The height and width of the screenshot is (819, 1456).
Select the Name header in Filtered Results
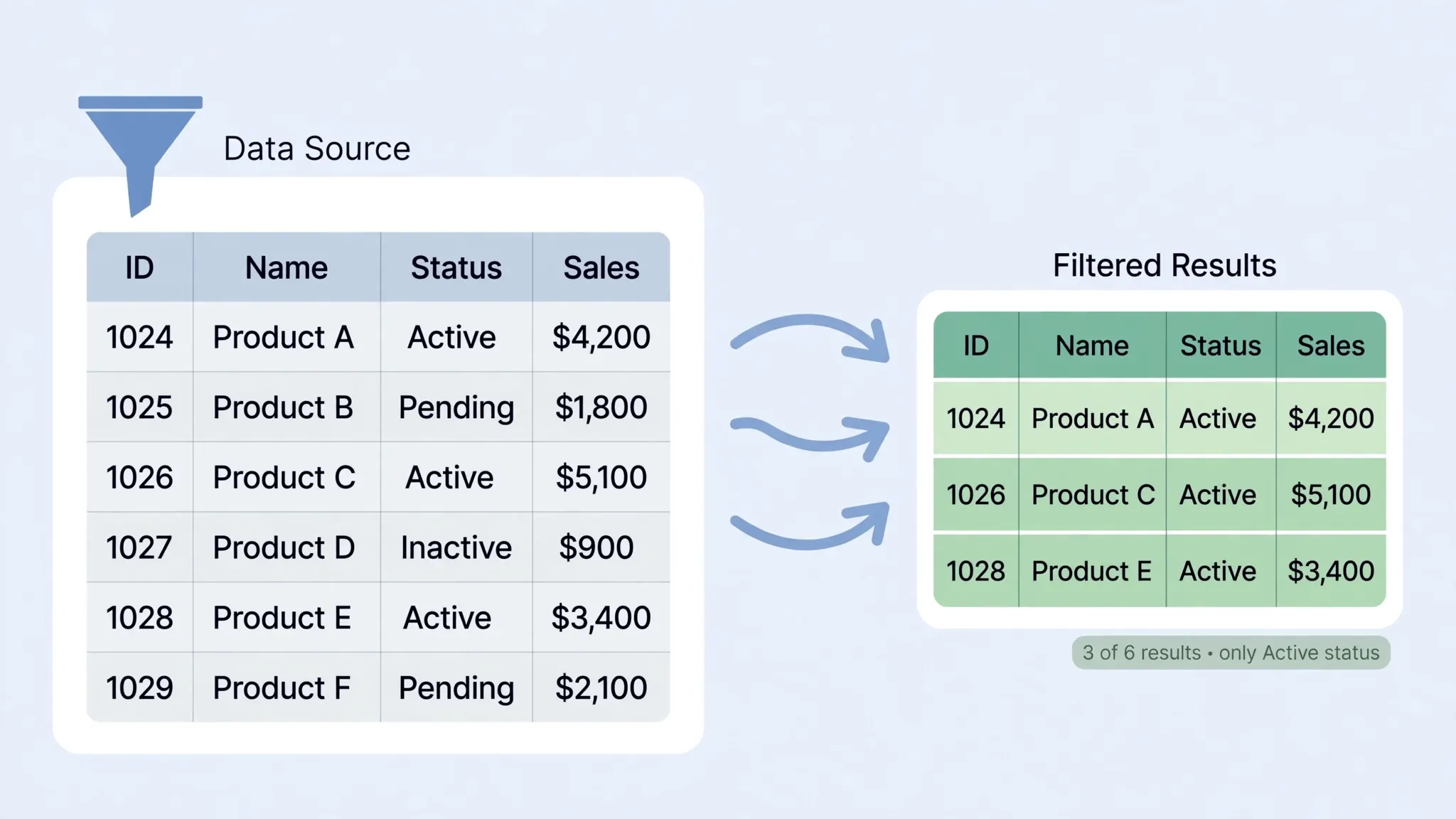pos(1092,346)
